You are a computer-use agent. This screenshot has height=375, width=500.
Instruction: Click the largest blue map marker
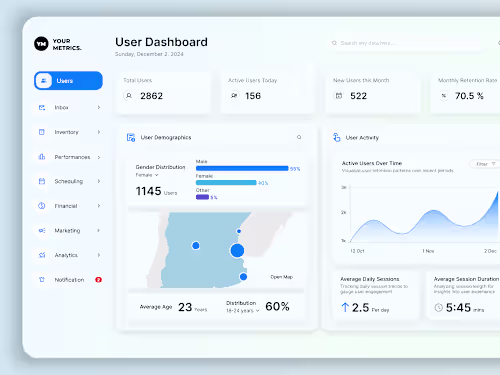coord(237,250)
